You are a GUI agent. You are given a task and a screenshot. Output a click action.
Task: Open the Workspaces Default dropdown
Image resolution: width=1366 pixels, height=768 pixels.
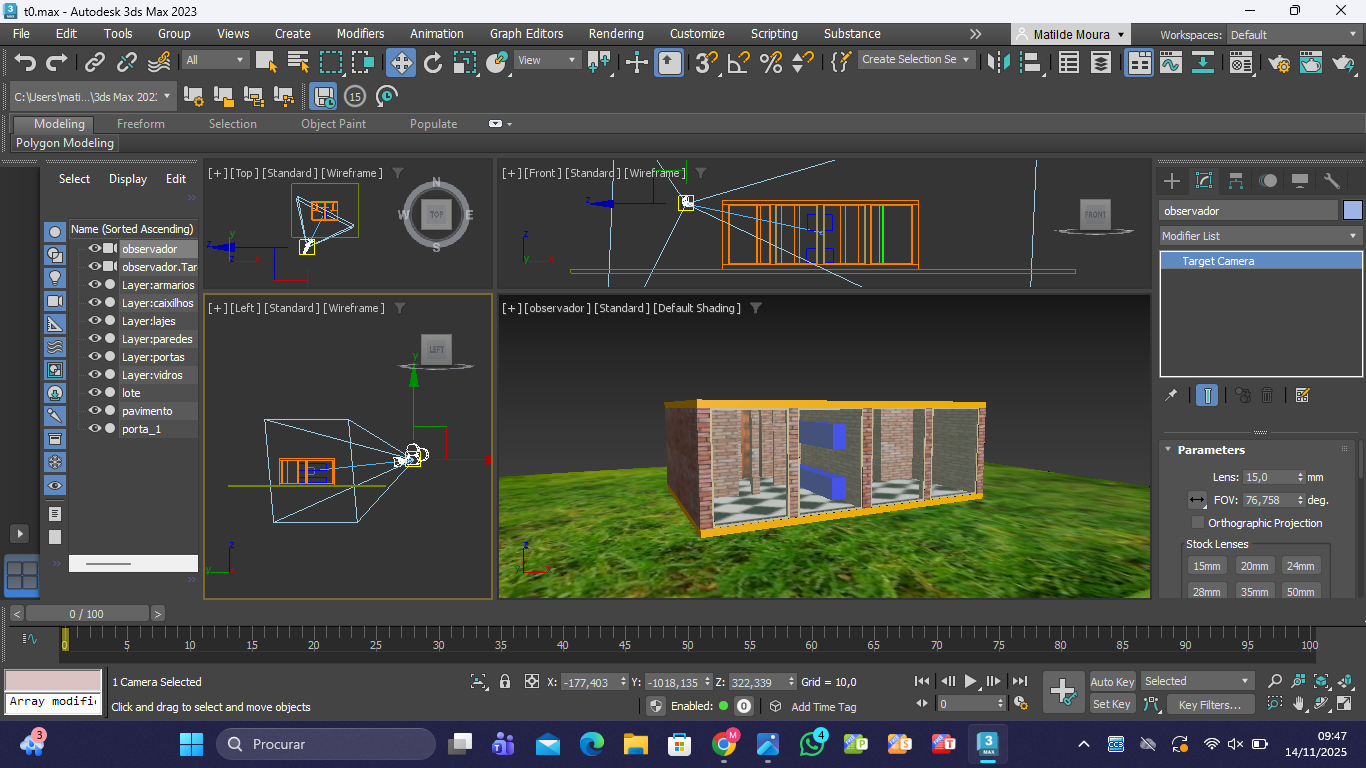coord(1294,35)
